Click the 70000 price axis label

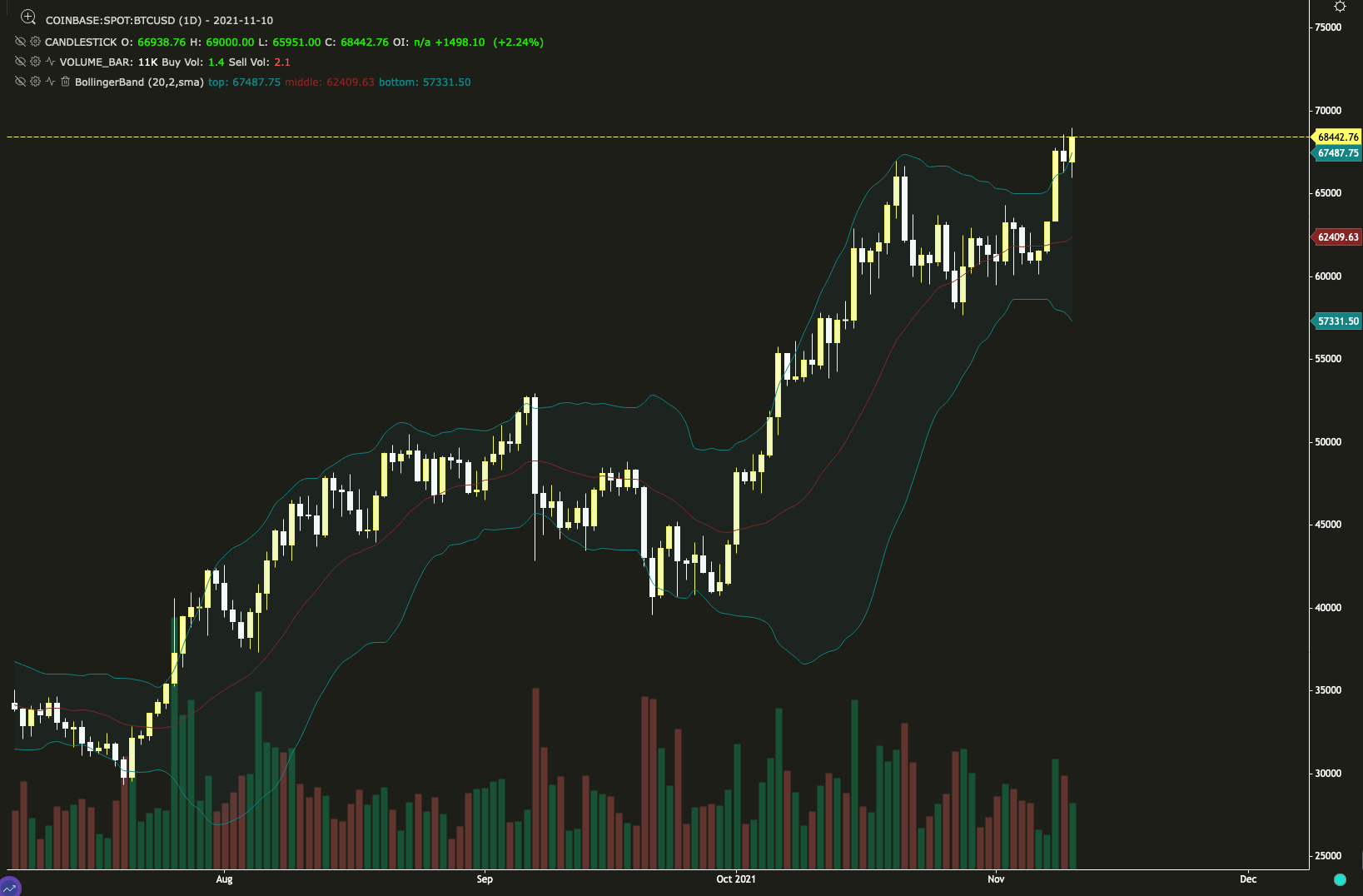pos(1328,111)
